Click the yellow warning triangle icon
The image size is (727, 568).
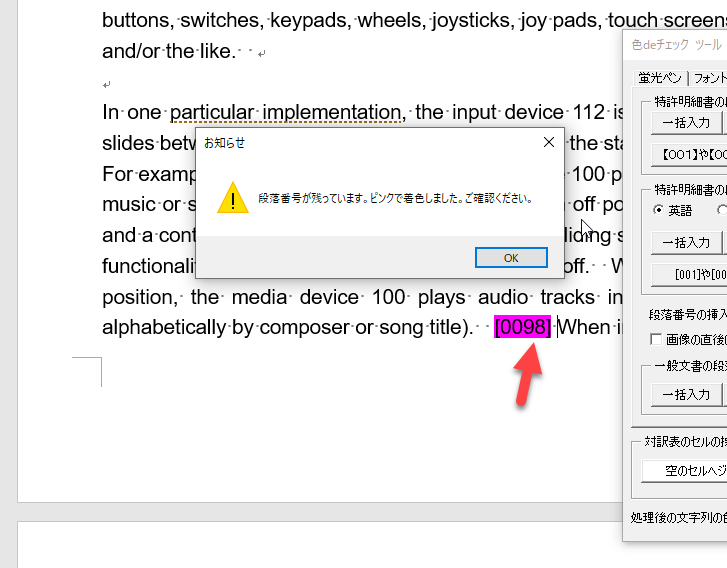(233, 198)
